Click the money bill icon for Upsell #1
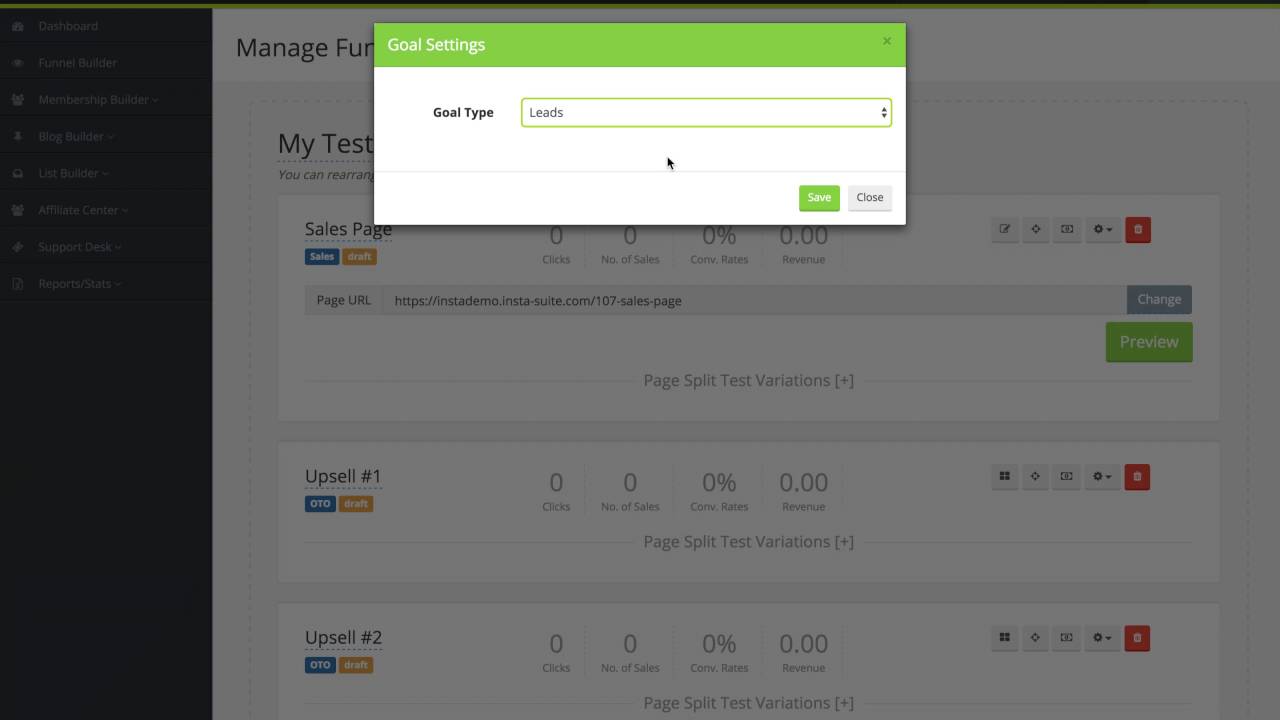Screen dimensions: 1280x720 pyautogui.click(x=1067, y=477)
